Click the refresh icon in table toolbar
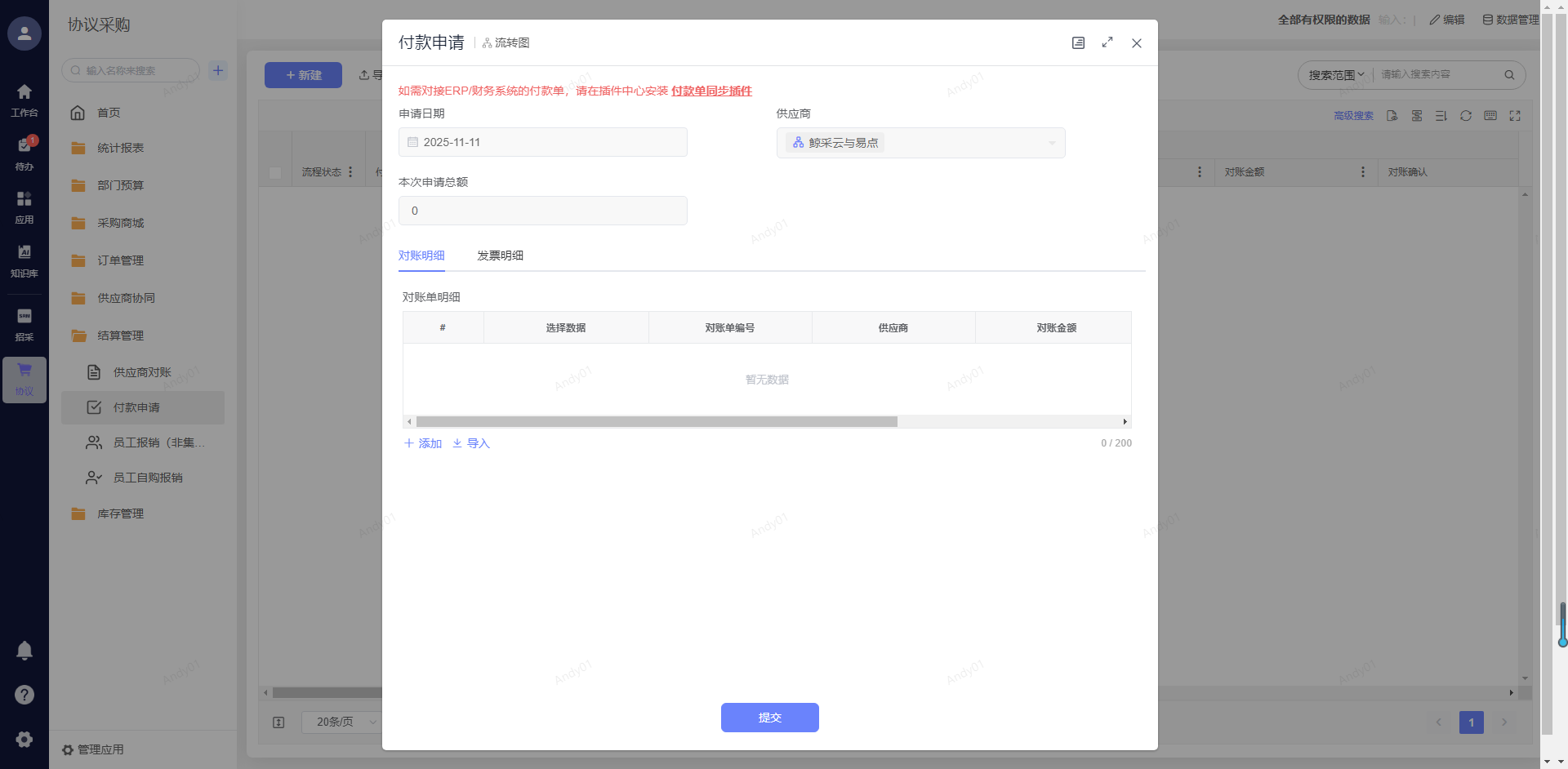This screenshot has width=1568, height=769. pyautogui.click(x=1466, y=116)
